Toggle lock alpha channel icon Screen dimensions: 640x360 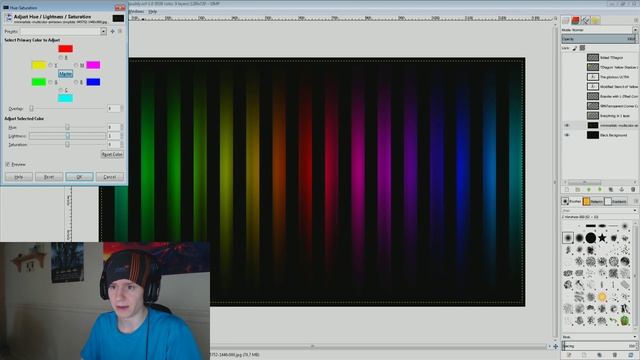(x=582, y=48)
